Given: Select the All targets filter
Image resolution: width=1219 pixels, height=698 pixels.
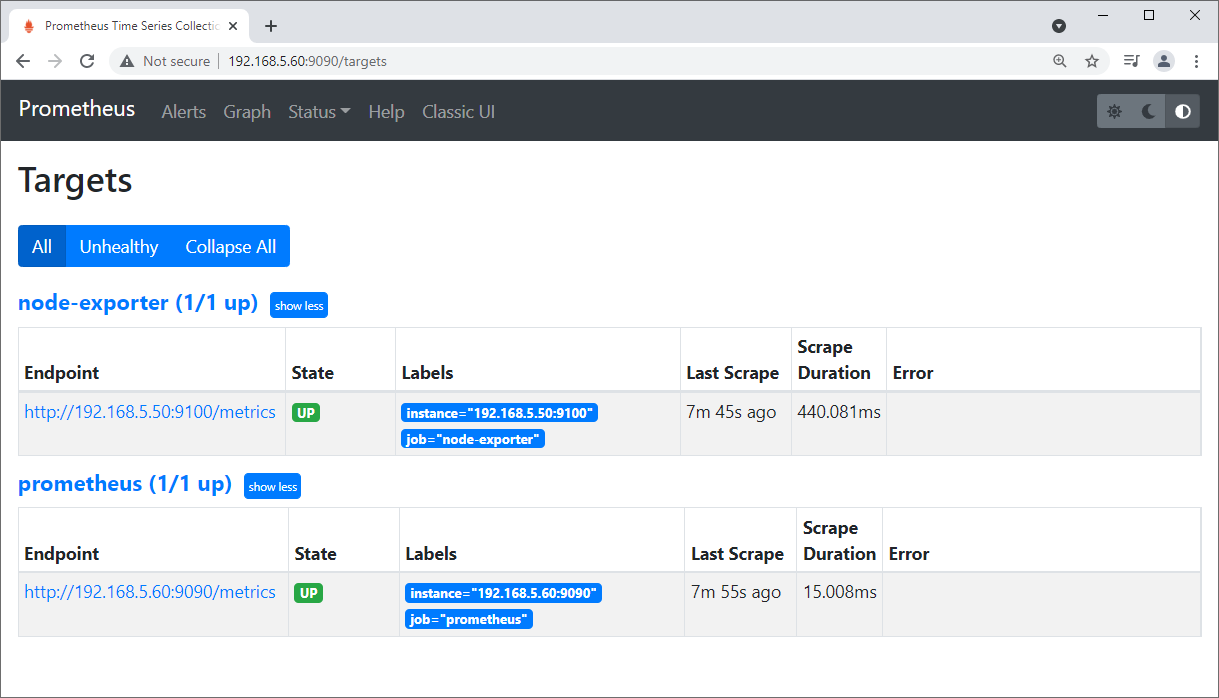Looking at the screenshot, I should 42,246.
